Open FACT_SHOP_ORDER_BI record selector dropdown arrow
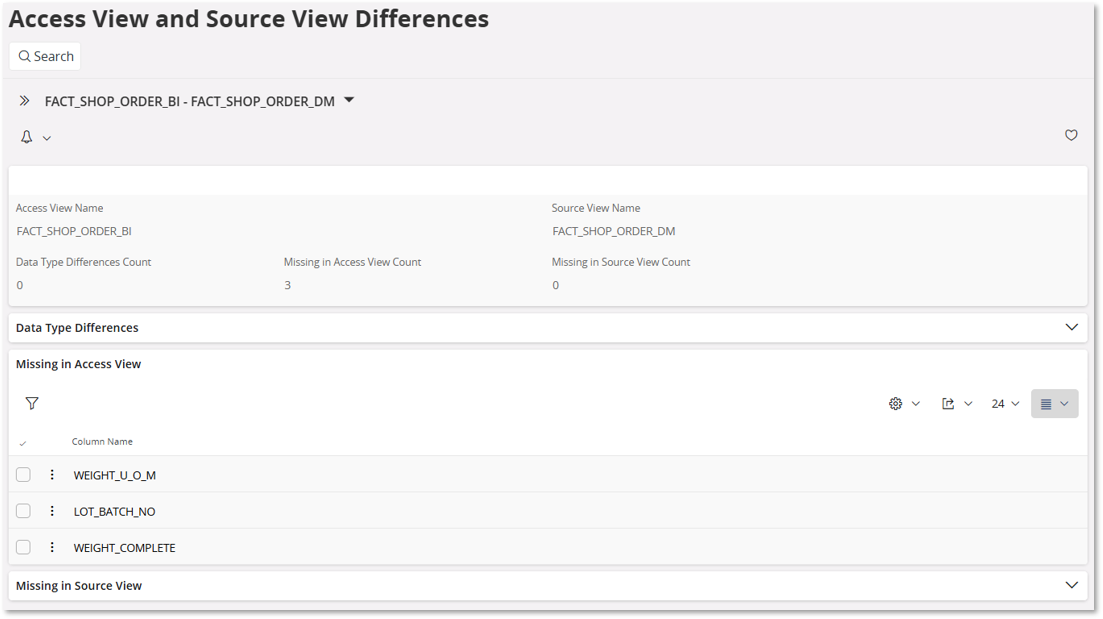This screenshot has width=1103, height=619. [349, 101]
